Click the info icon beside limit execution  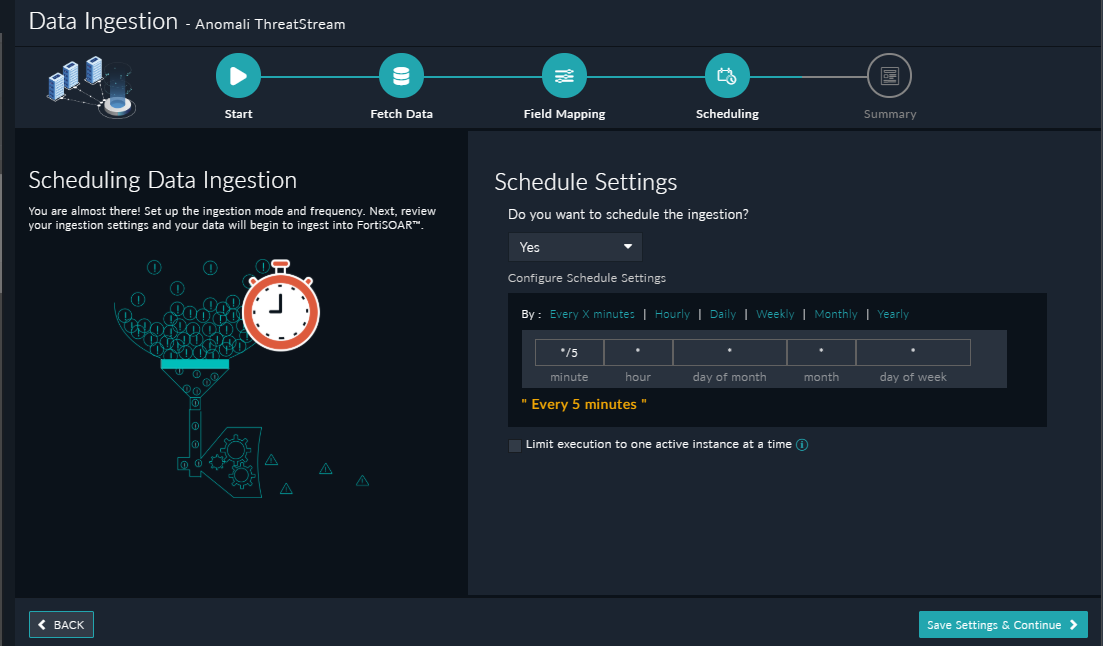[802, 445]
